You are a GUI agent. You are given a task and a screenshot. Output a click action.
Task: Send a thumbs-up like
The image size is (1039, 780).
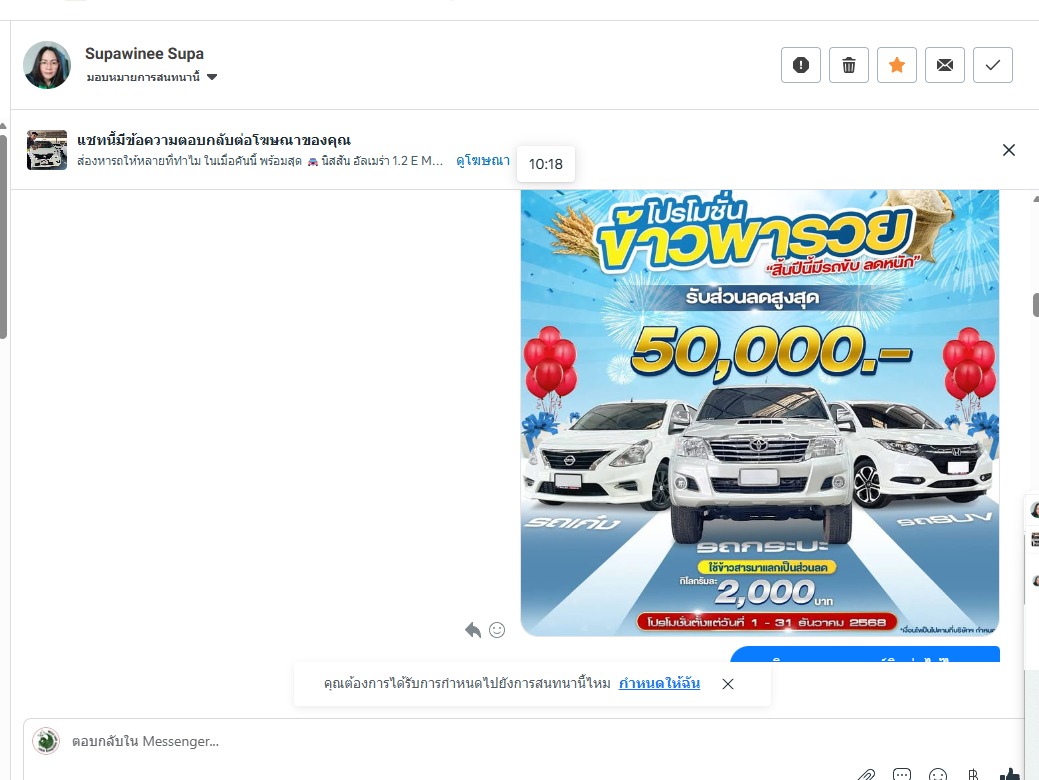coord(1010,774)
